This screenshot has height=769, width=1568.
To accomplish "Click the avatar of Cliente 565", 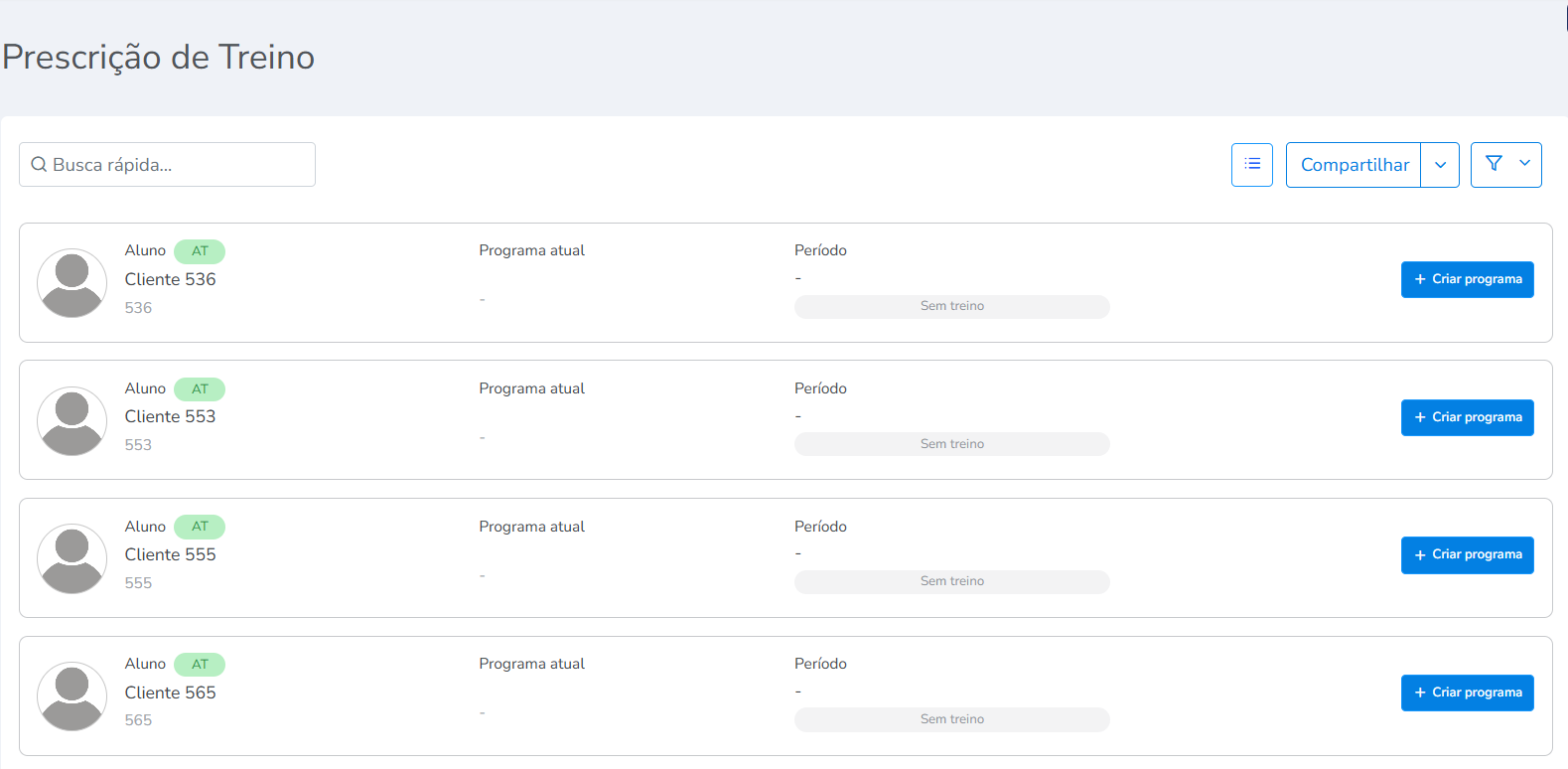I will (x=71, y=696).
